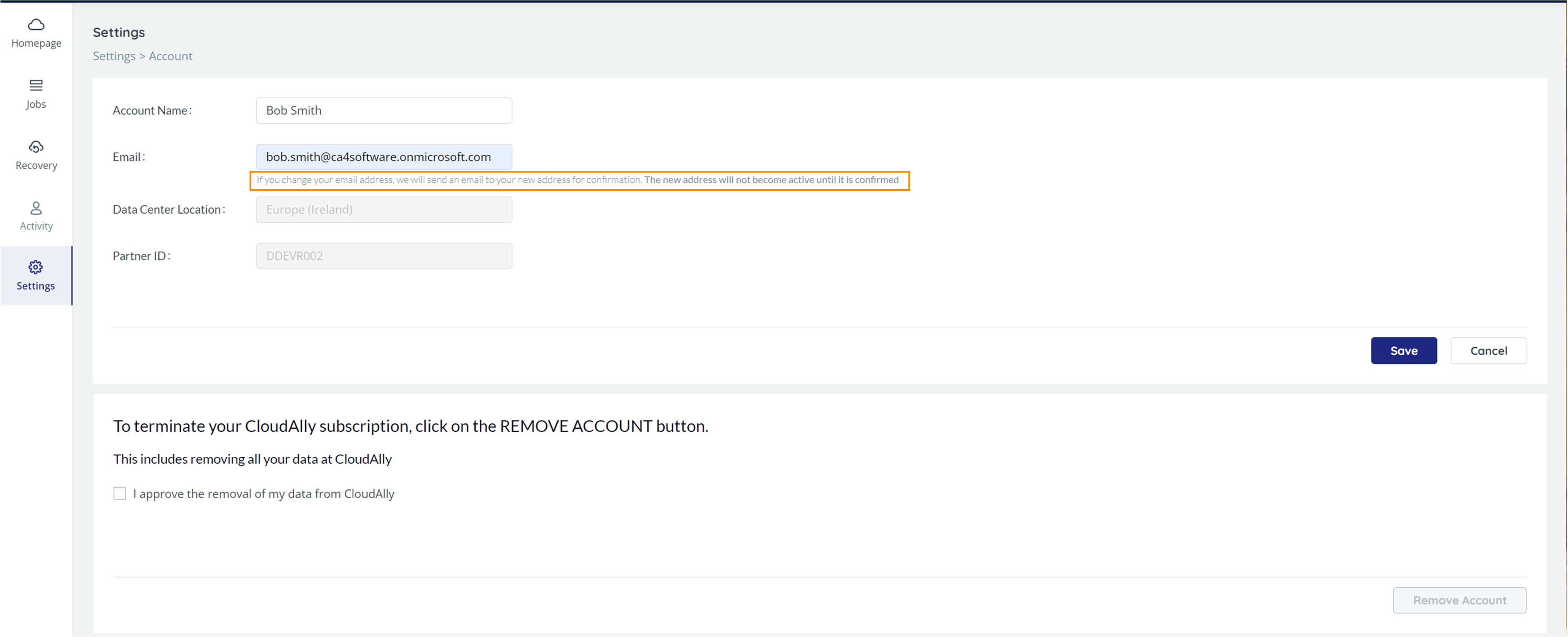Open the Partner ID field
This screenshot has height=637, width=1568.
click(x=384, y=256)
